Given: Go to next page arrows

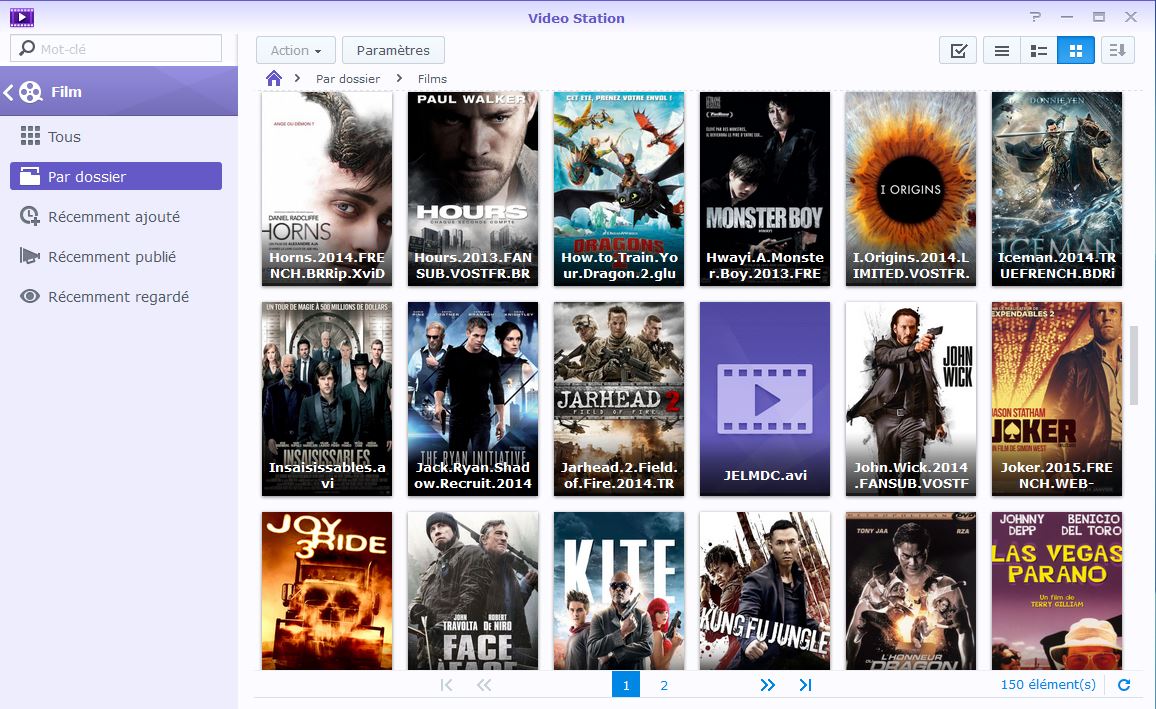Looking at the screenshot, I should point(767,685).
